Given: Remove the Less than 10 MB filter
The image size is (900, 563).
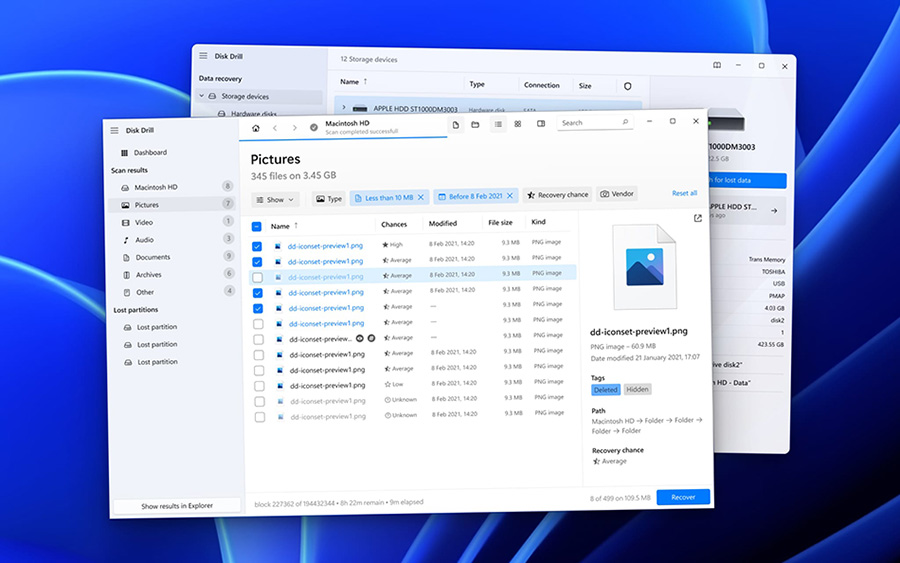Looking at the screenshot, I should tap(421, 197).
